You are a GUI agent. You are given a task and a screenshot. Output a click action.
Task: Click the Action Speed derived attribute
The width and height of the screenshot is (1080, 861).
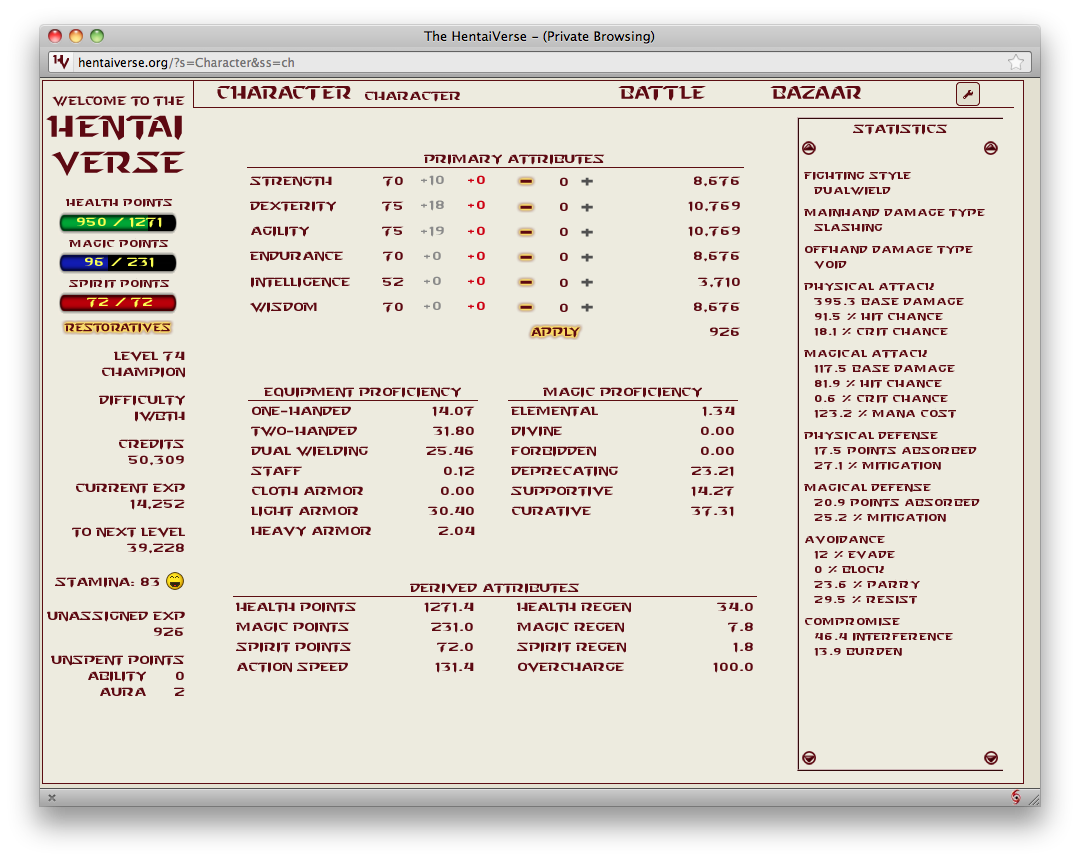tap(355, 667)
